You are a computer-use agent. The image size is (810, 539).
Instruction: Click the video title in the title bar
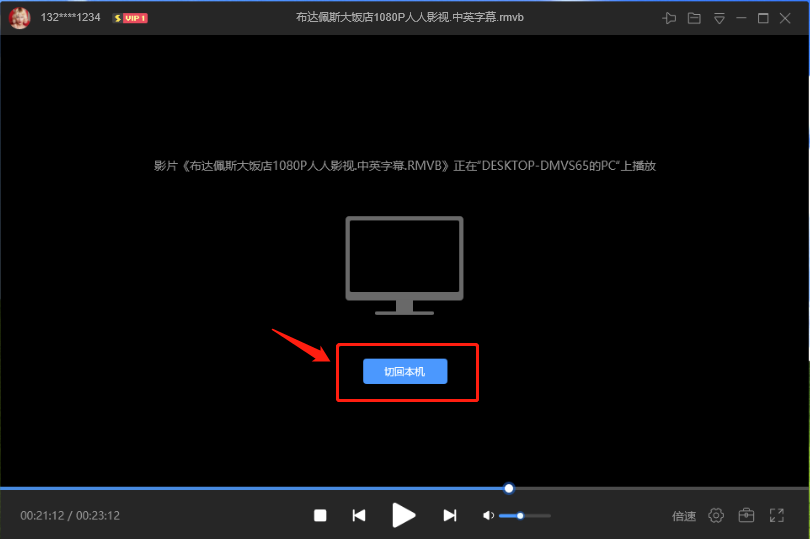point(410,18)
